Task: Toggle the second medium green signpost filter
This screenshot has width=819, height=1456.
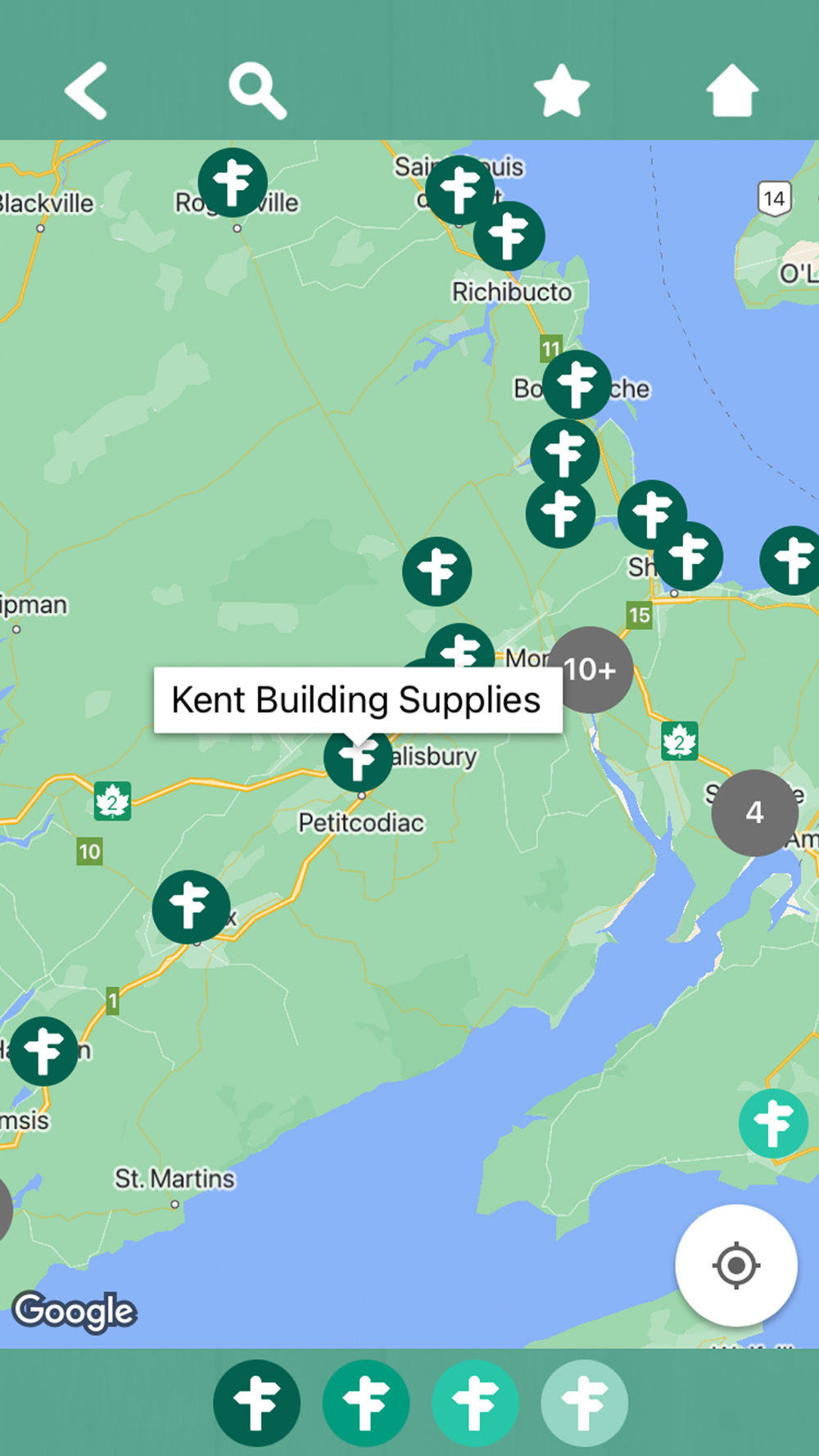Action: pyautogui.click(x=366, y=1403)
